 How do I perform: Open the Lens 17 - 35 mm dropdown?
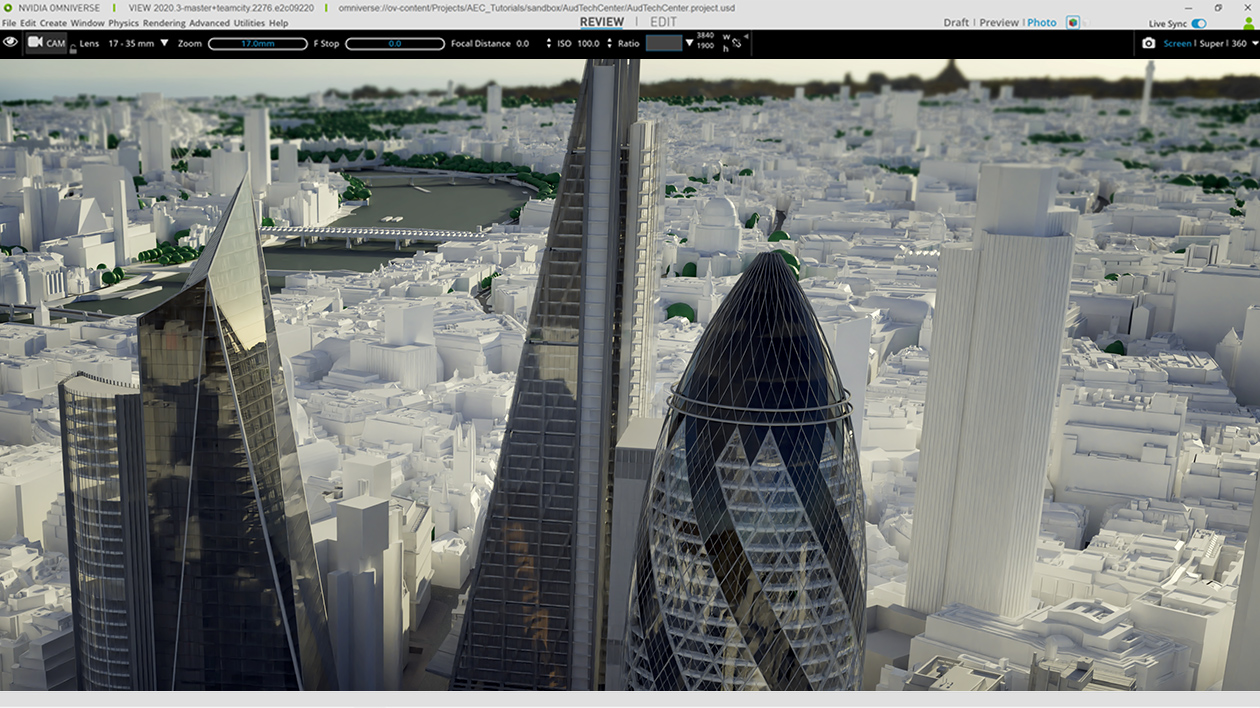pos(164,43)
